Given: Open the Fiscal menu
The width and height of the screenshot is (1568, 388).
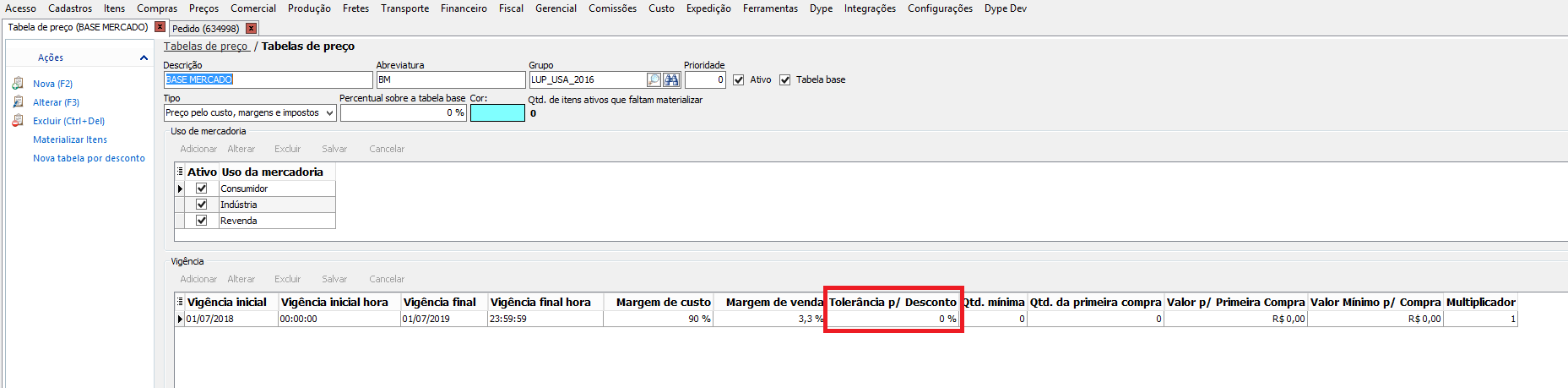Looking at the screenshot, I should tap(511, 8).
